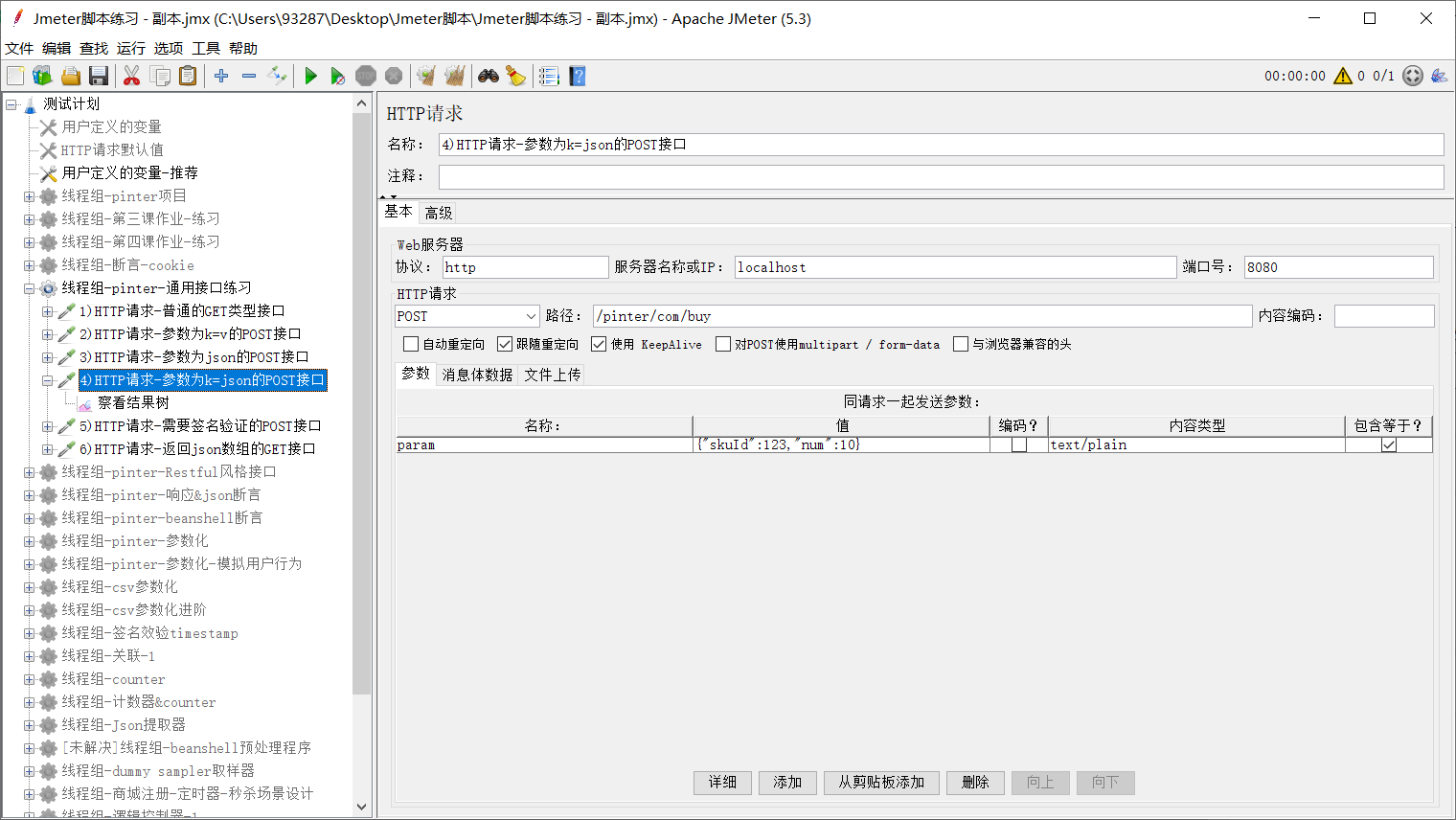Open the 运行 menu
This screenshot has width=1456, height=820.
pyautogui.click(x=131, y=48)
